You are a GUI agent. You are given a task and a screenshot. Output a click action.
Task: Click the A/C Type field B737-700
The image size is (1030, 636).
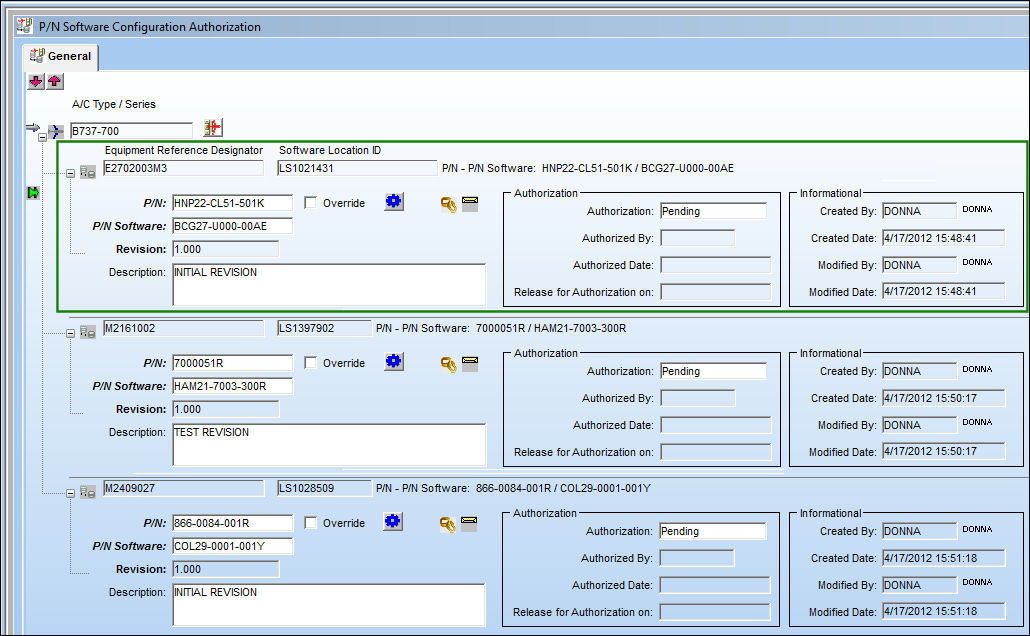(x=131, y=131)
